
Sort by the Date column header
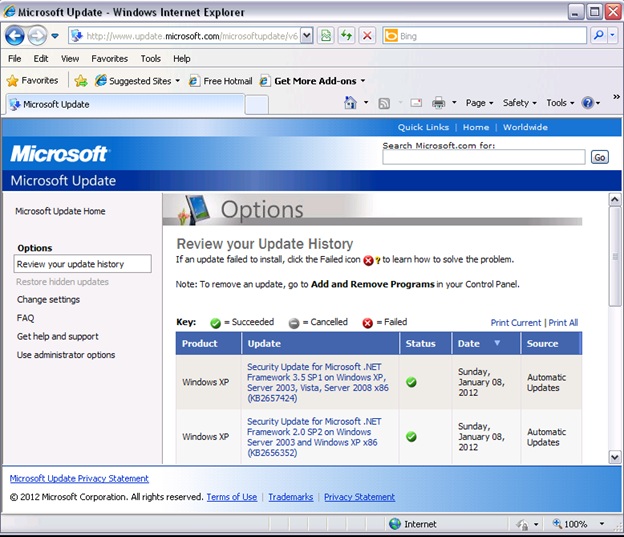(x=486, y=343)
